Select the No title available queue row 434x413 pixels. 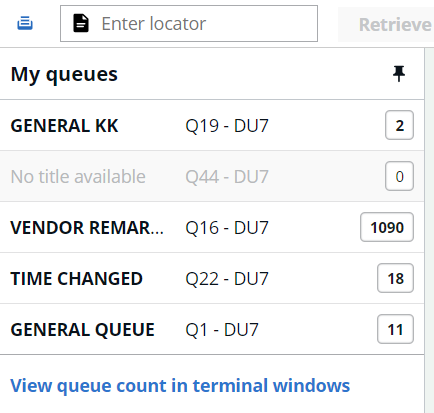point(212,176)
